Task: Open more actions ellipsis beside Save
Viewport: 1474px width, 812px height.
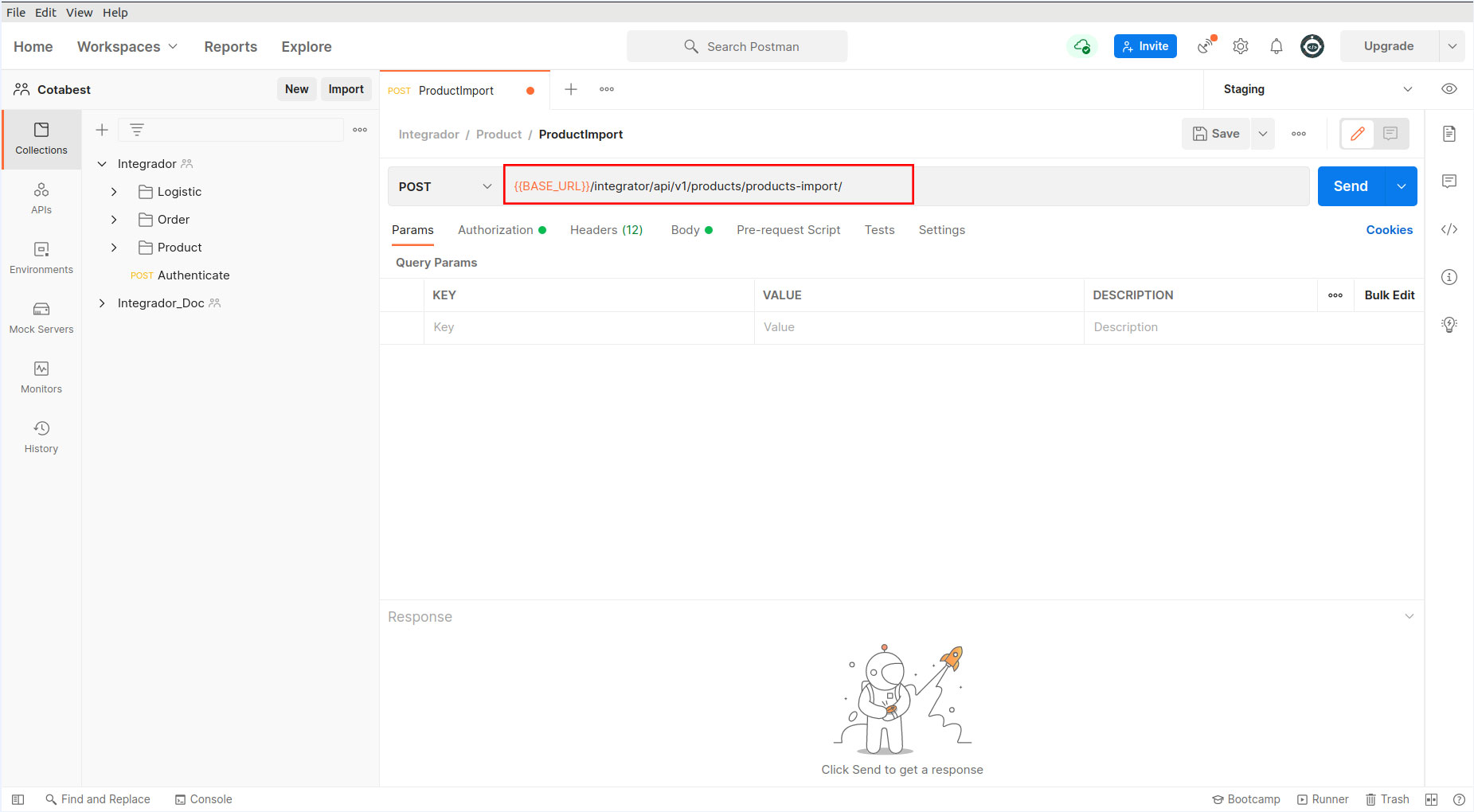Action: point(1299,134)
